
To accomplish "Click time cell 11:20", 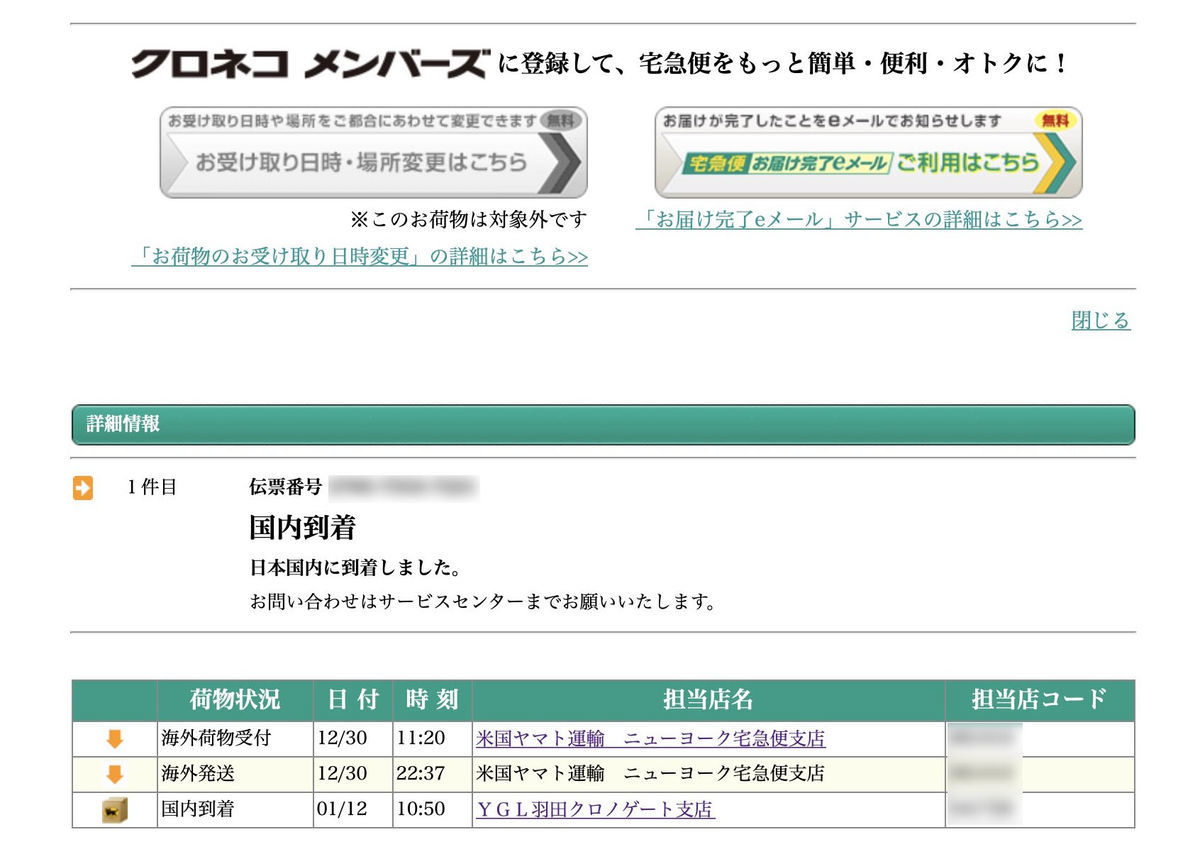I will [x=432, y=739].
